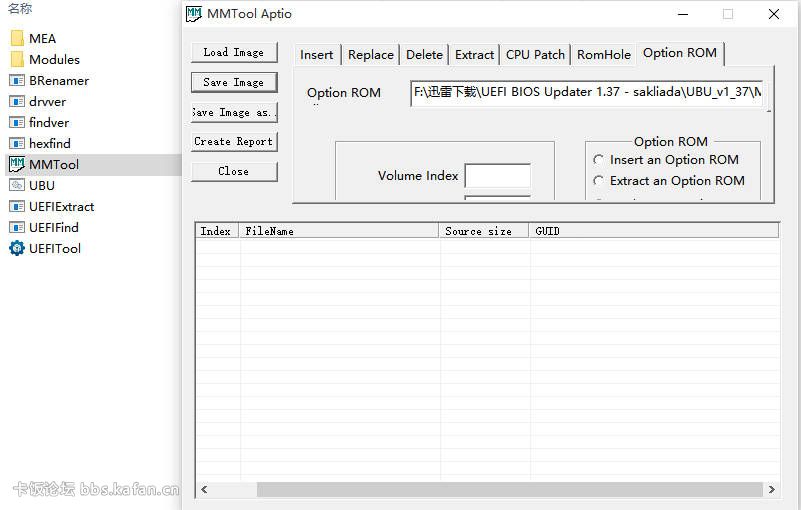
Task: Click the Volume Index input field
Action: (498, 176)
